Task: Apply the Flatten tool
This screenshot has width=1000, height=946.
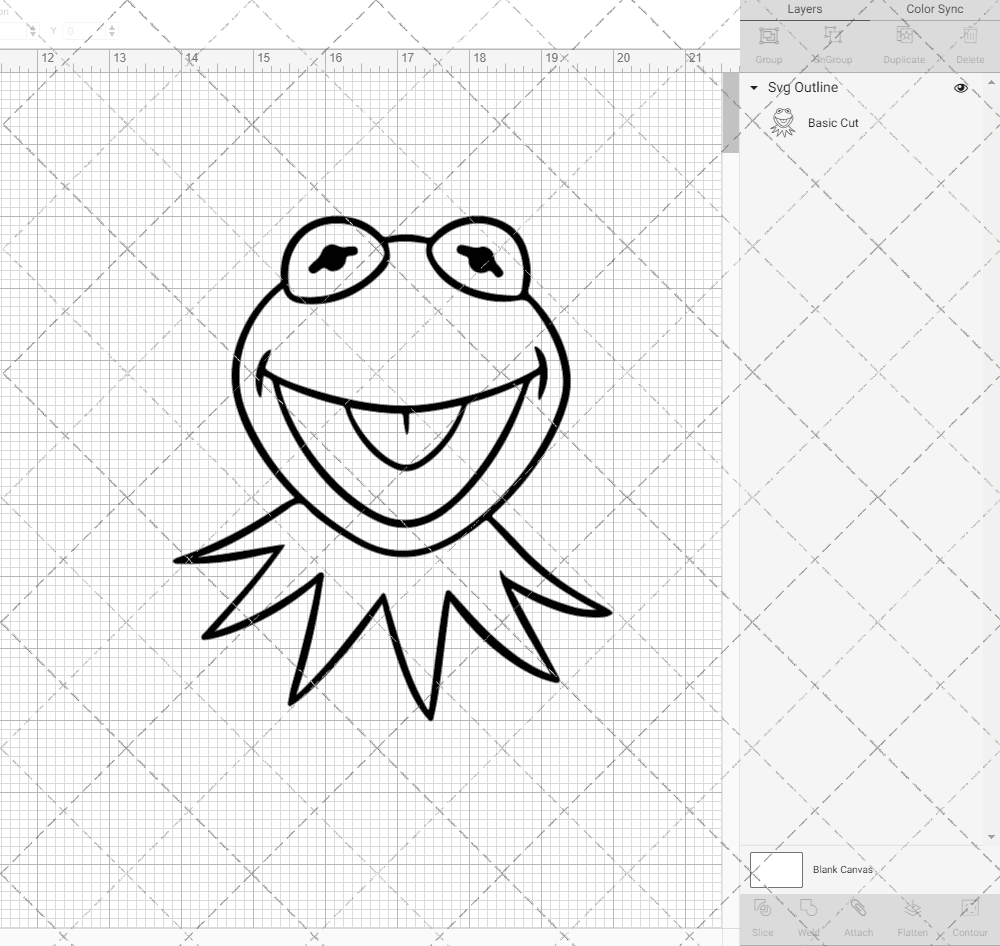Action: 912,917
